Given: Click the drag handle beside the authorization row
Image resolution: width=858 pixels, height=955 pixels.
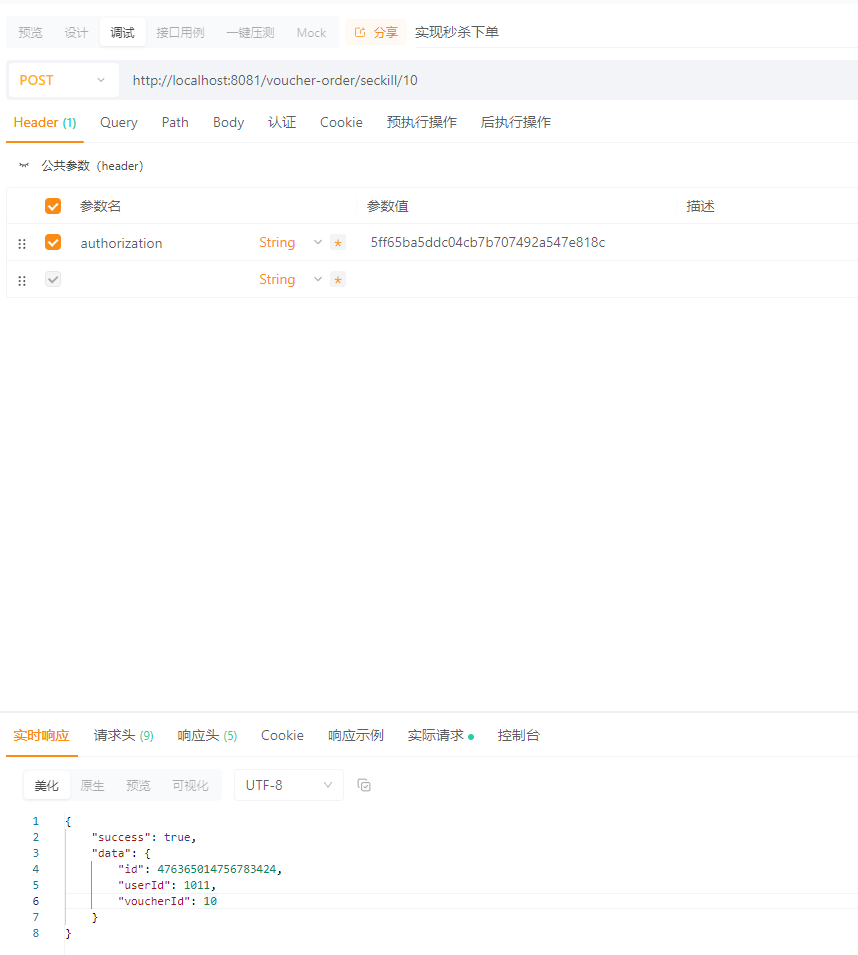Looking at the screenshot, I should tap(21, 242).
